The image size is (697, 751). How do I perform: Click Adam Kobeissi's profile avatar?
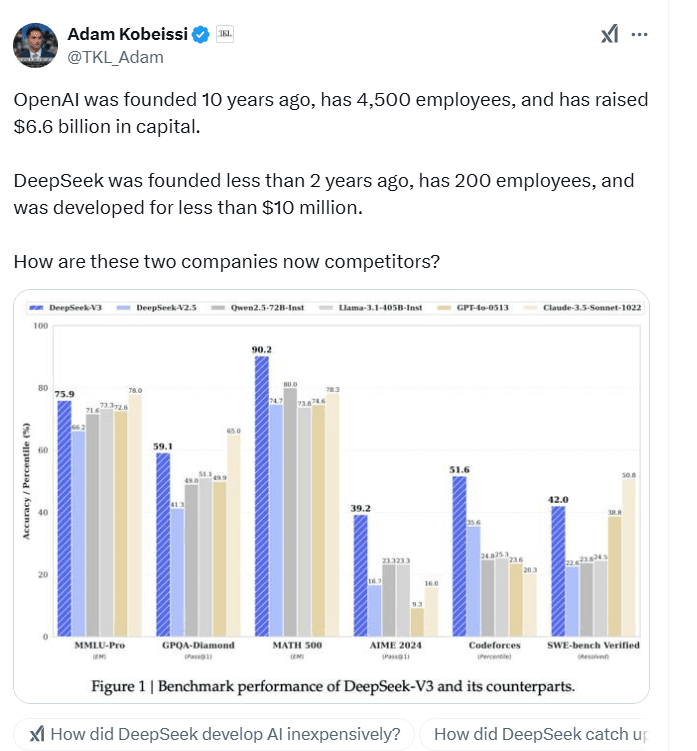(x=35, y=44)
